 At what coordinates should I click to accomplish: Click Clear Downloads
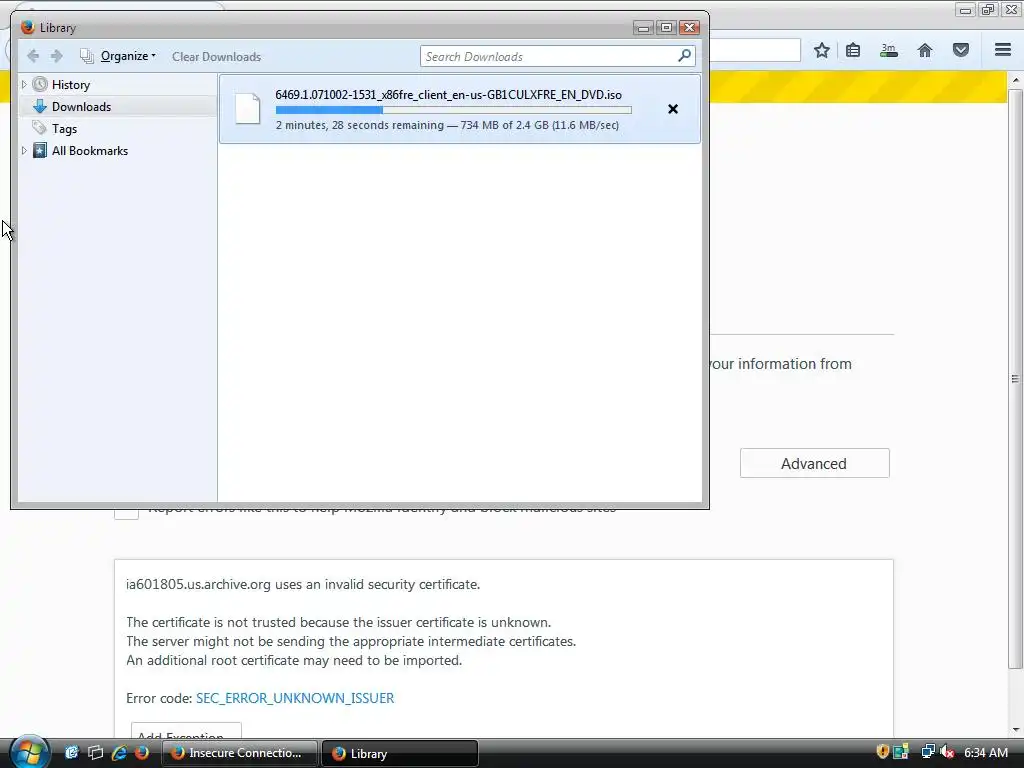tap(216, 57)
